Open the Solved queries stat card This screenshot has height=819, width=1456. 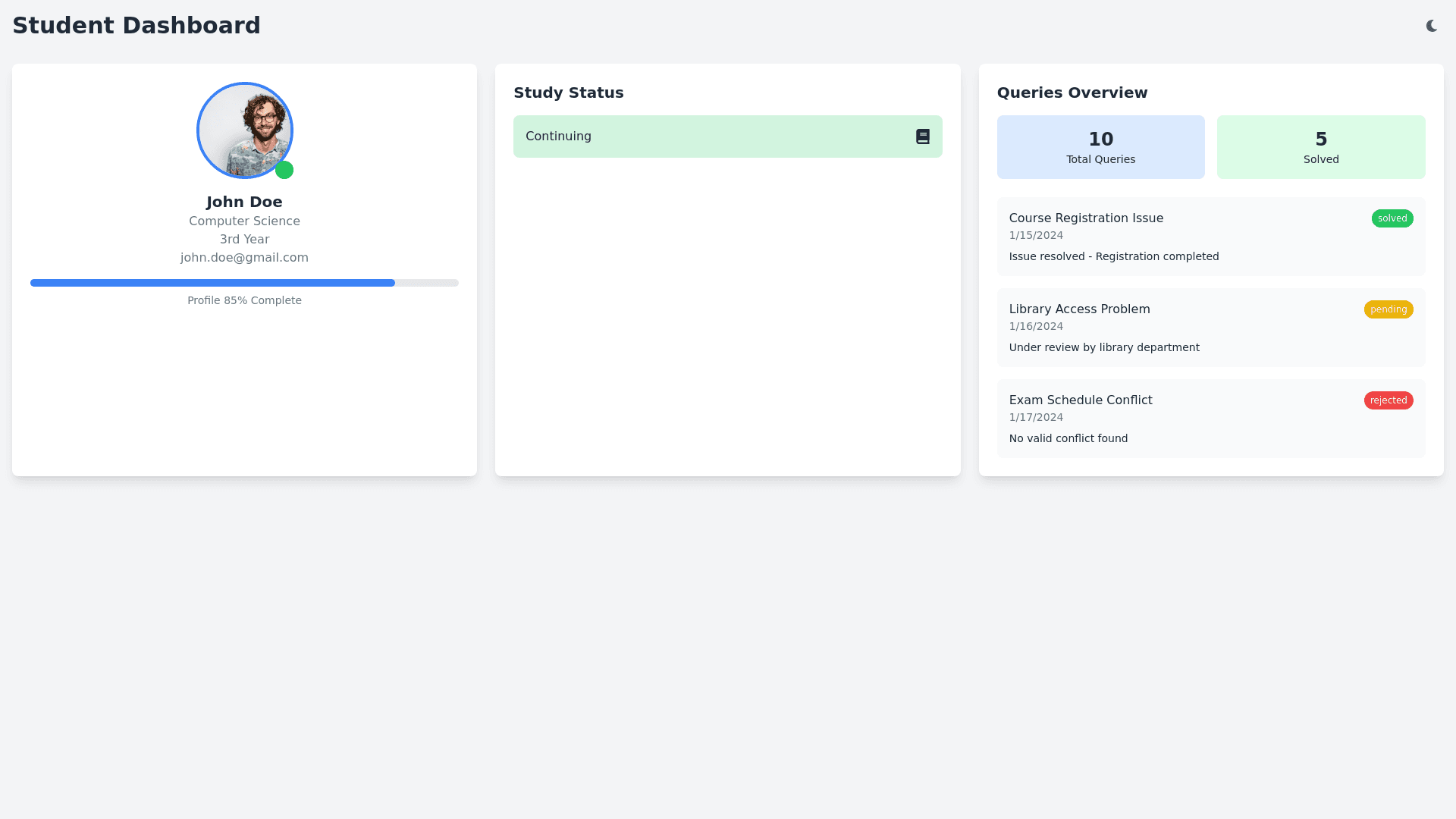click(x=1320, y=147)
